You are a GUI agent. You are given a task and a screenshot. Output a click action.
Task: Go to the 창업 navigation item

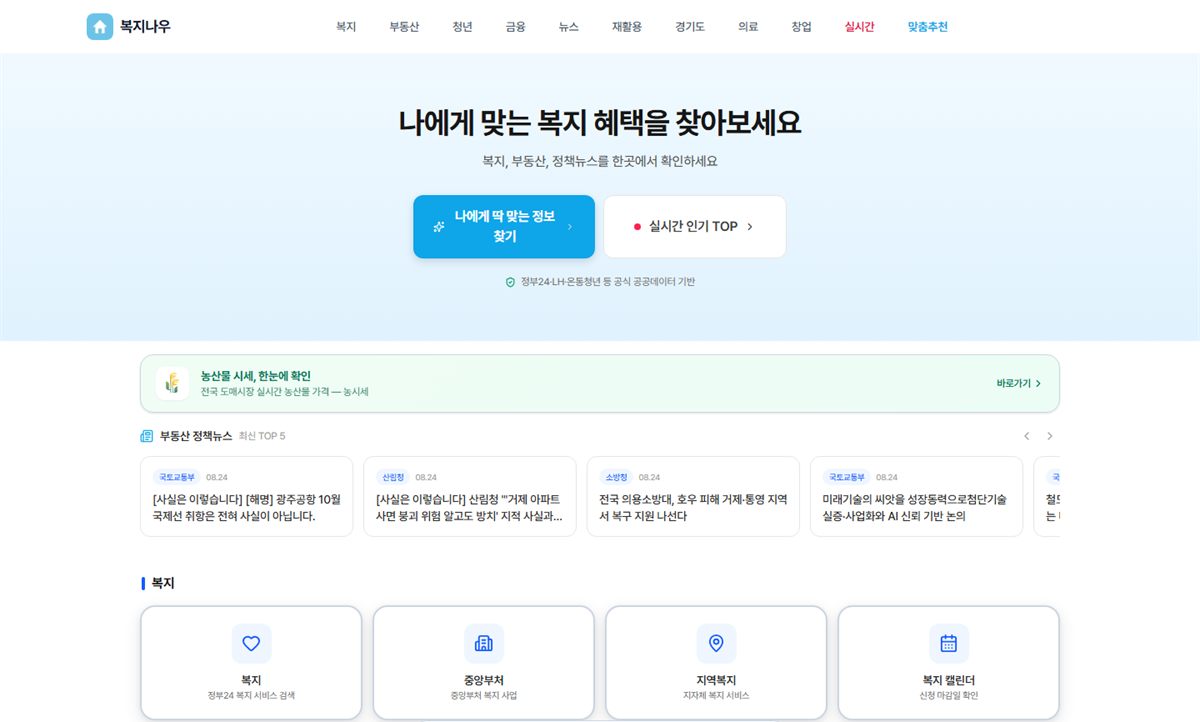(x=801, y=27)
